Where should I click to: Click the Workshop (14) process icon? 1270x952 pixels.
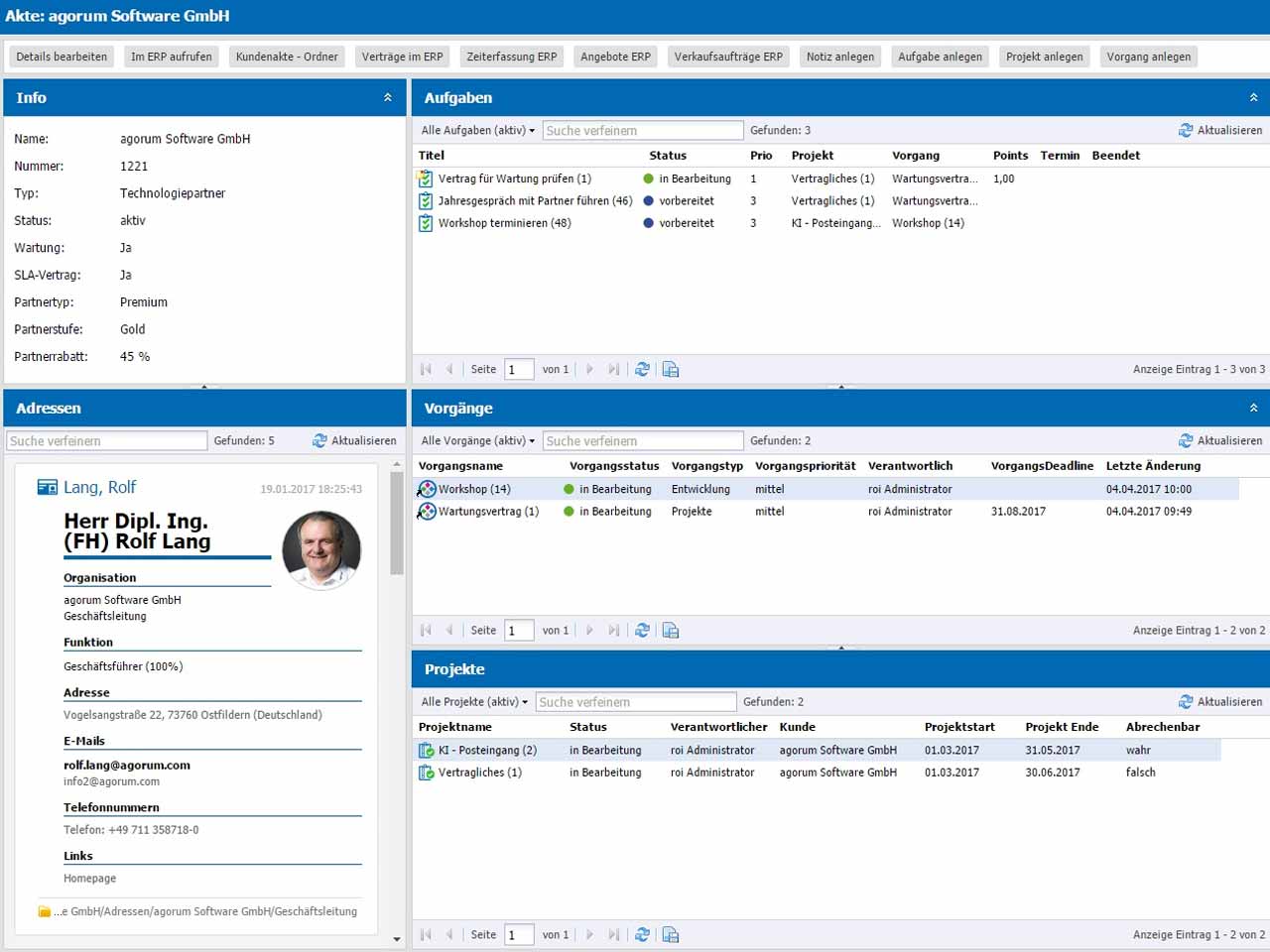click(427, 489)
